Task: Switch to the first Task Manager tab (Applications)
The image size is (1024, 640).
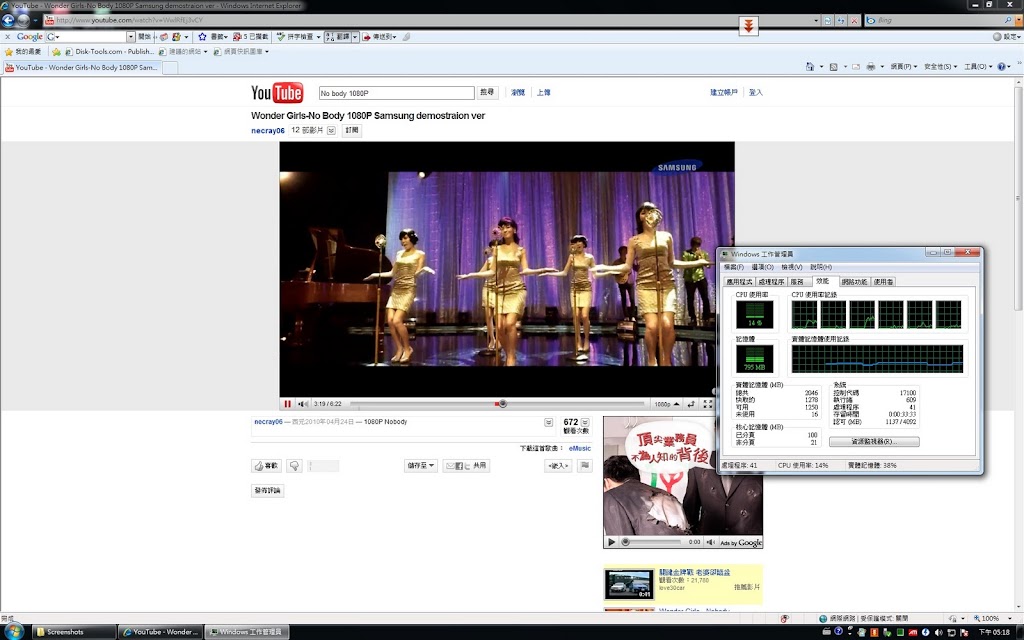Action: 739,282
